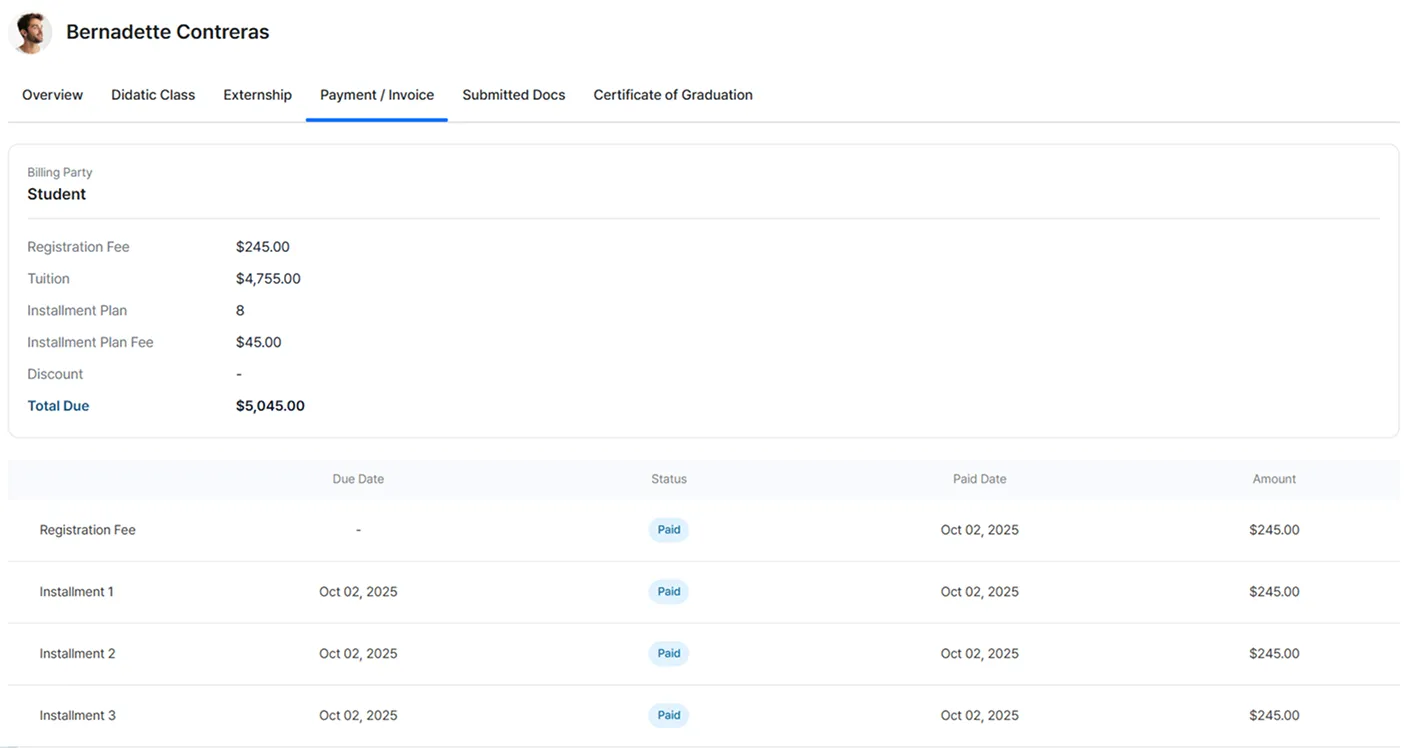
Task: Click the Due Date column header
Action: tap(358, 479)
